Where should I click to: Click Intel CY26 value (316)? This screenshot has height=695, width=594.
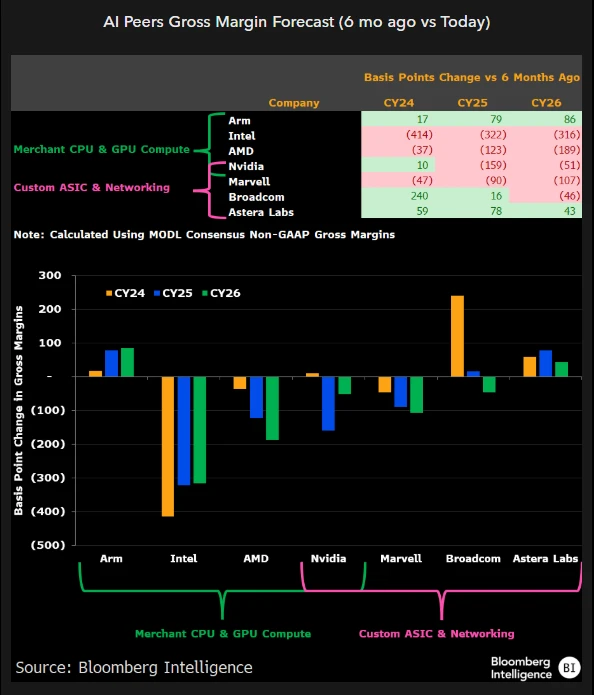[567, 134]
